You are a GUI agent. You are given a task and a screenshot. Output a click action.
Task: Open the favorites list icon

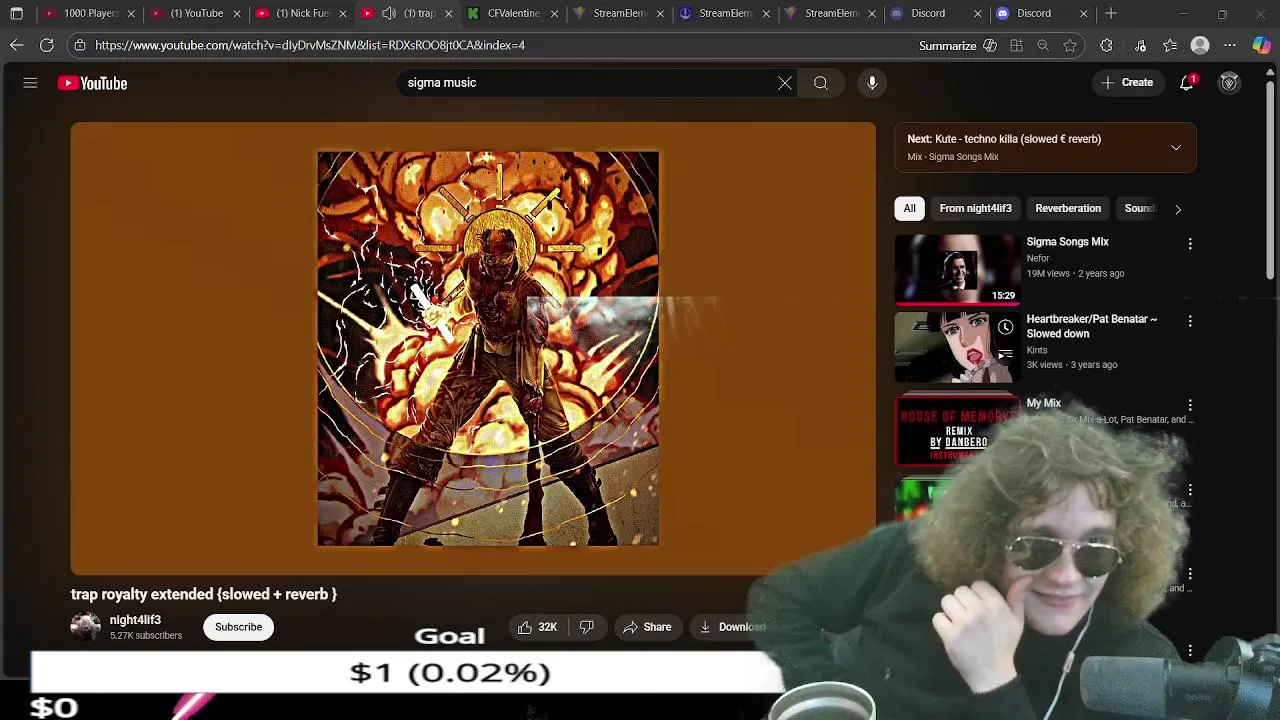pyautogui.click(x=1170, y=45)
